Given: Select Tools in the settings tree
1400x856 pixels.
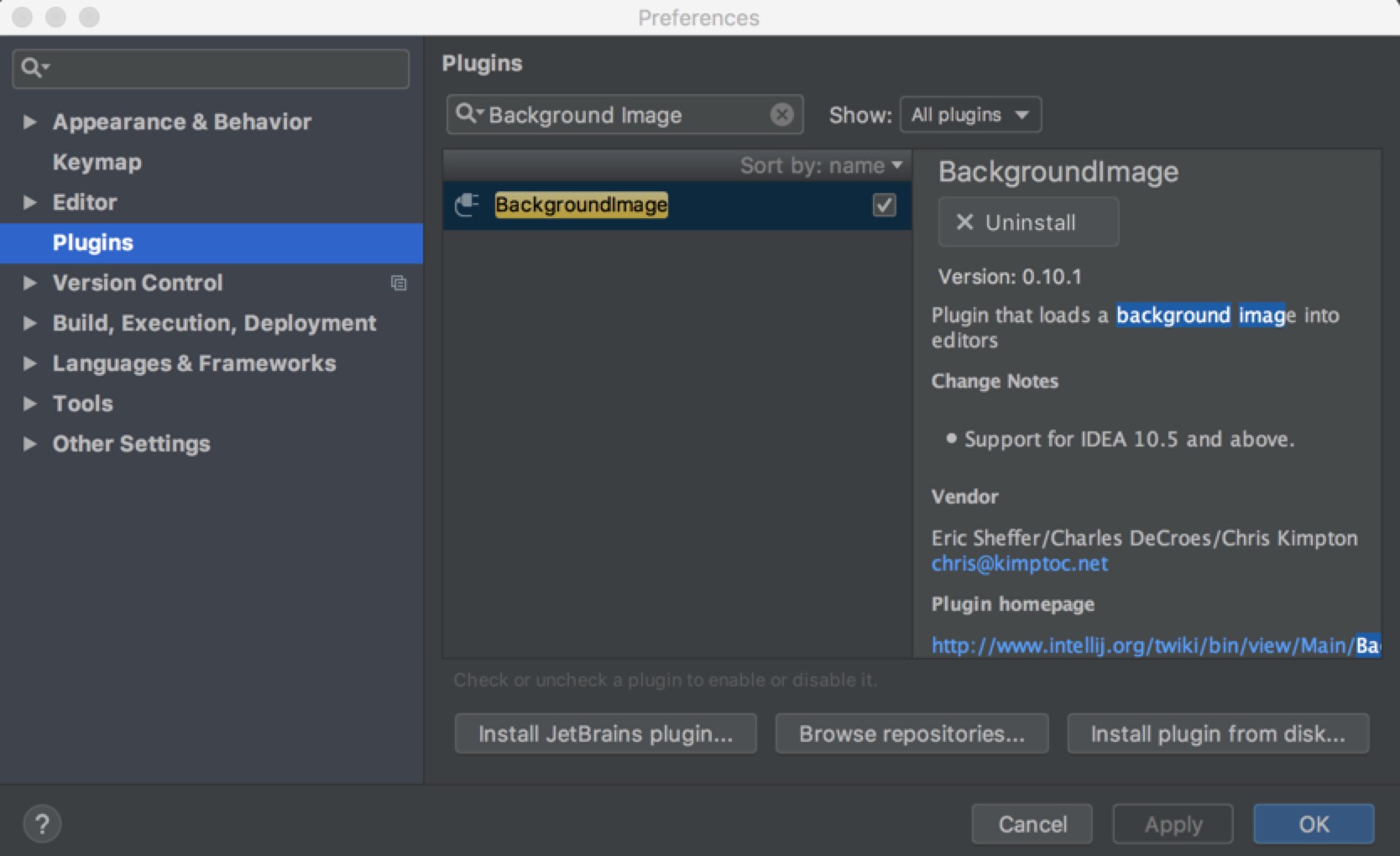Looking at the screenshot, I should (82, 404).
